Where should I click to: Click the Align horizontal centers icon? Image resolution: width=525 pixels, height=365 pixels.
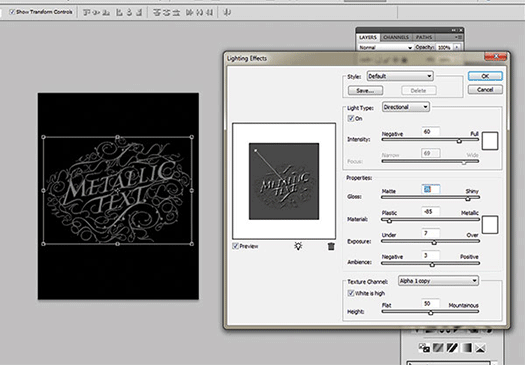(x=129, y=12)
